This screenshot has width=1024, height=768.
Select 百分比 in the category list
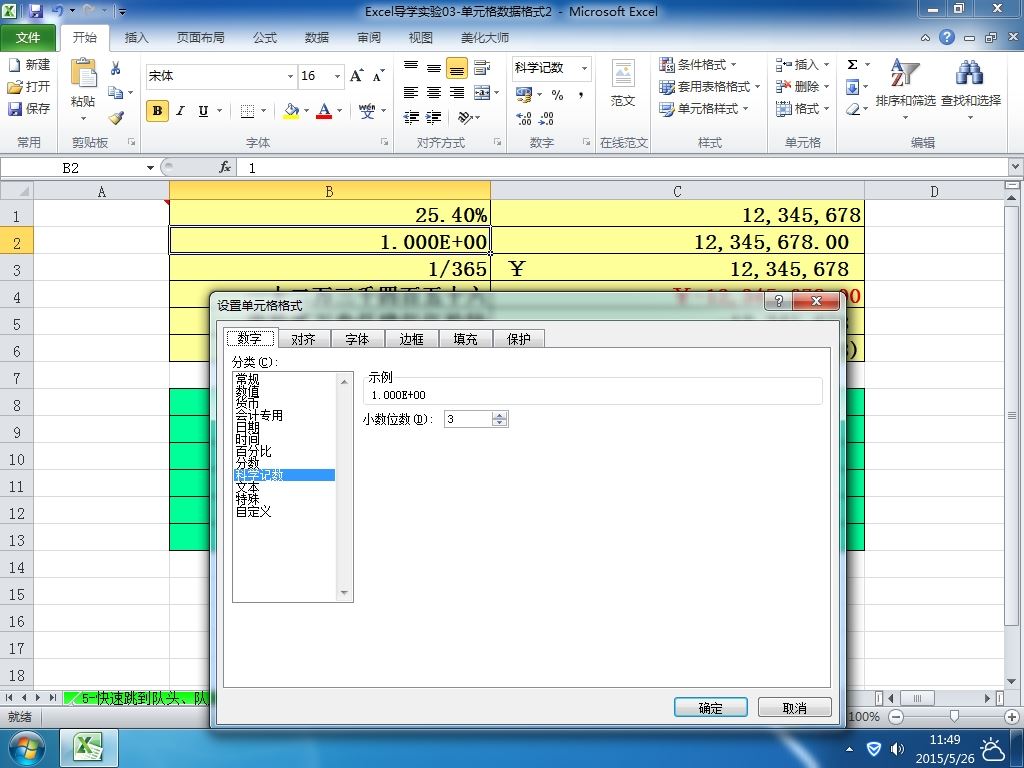[x=253, y=451]
